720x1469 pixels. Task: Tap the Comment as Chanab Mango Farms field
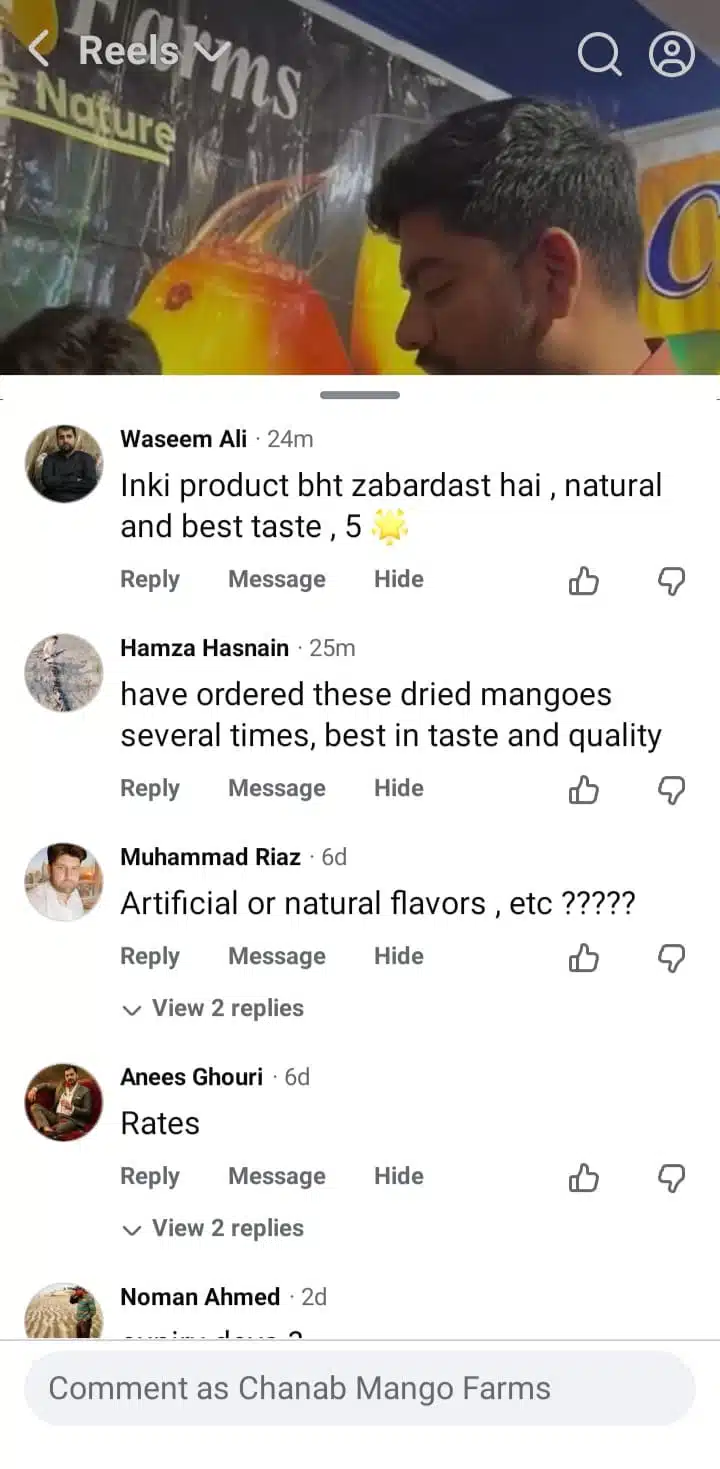(x=360, y=1388)
